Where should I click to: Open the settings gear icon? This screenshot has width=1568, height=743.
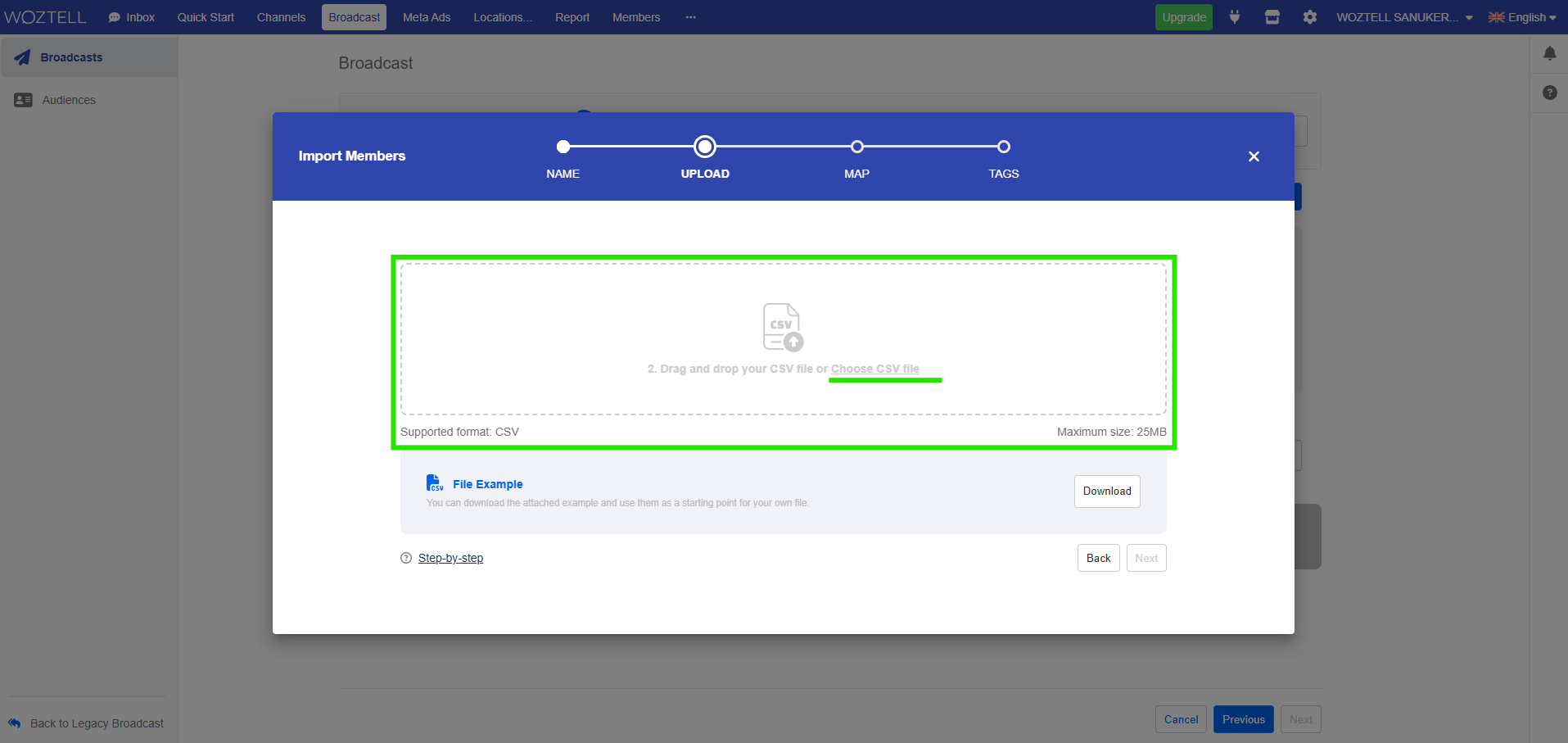1309,16
